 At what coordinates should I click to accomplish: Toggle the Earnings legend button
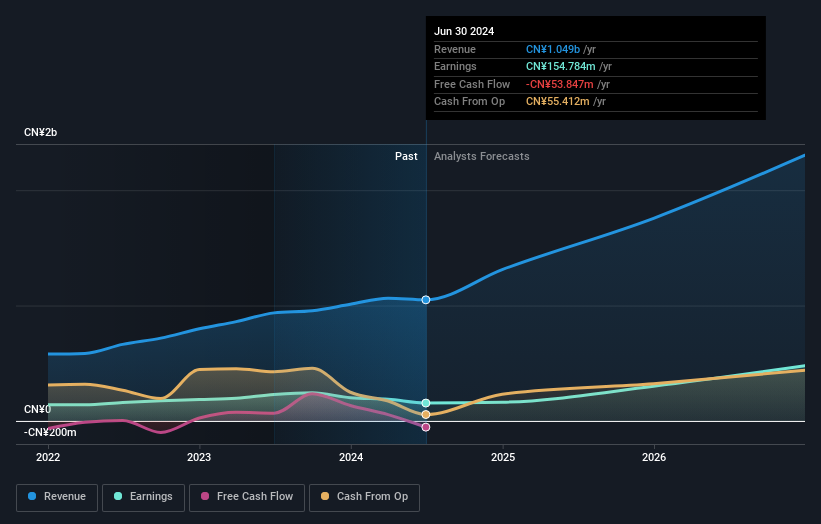pos(143,497)
